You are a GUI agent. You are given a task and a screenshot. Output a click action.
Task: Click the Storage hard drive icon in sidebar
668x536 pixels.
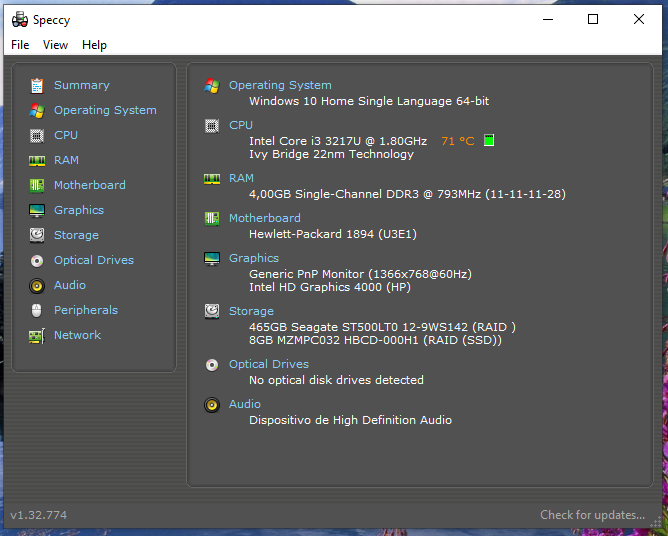pyautogui.click(x=37, y=235)
